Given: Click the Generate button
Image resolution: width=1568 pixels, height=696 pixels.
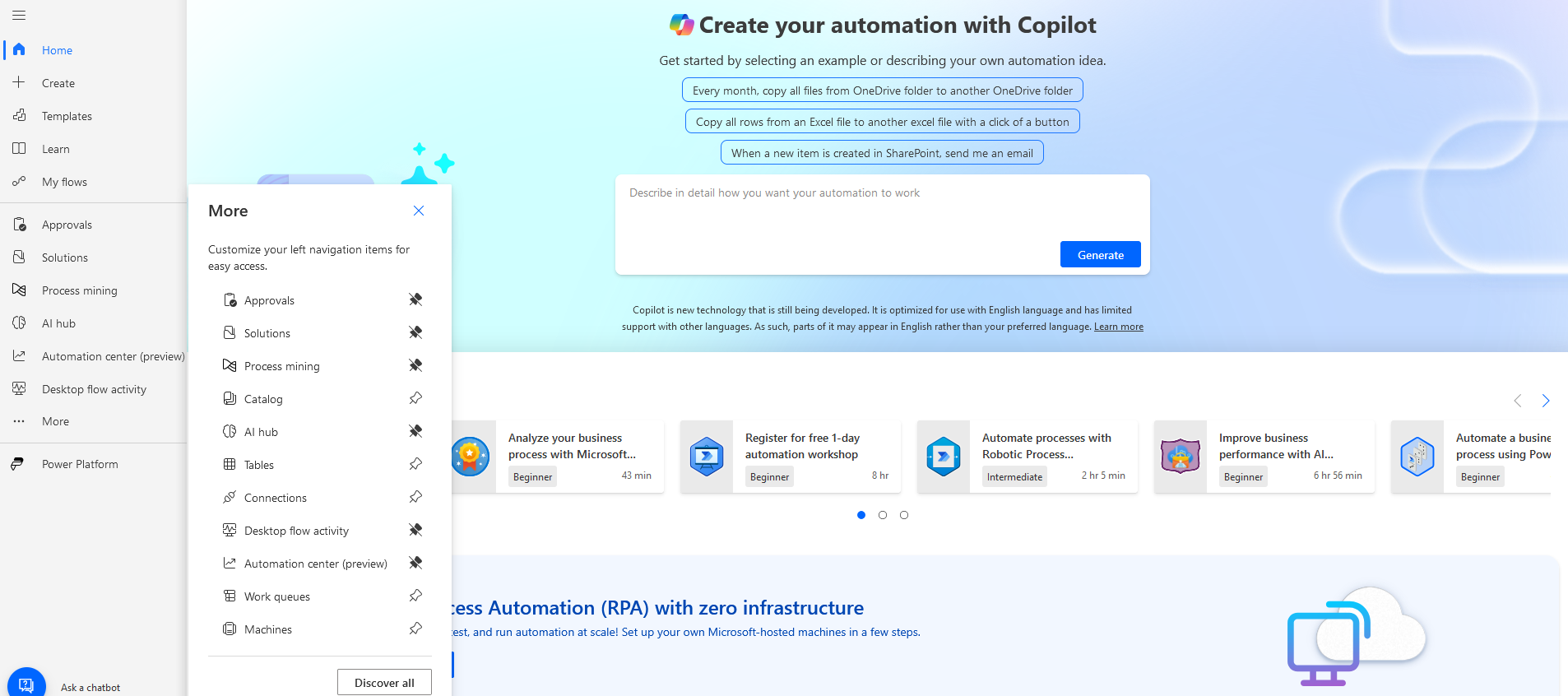Looking at the screenshot, I should point(1100,254).
